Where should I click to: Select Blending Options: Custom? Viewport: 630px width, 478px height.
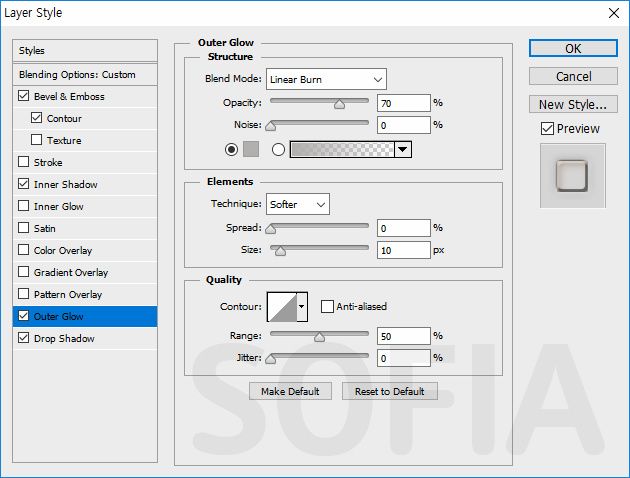click(x=85, y=74)
